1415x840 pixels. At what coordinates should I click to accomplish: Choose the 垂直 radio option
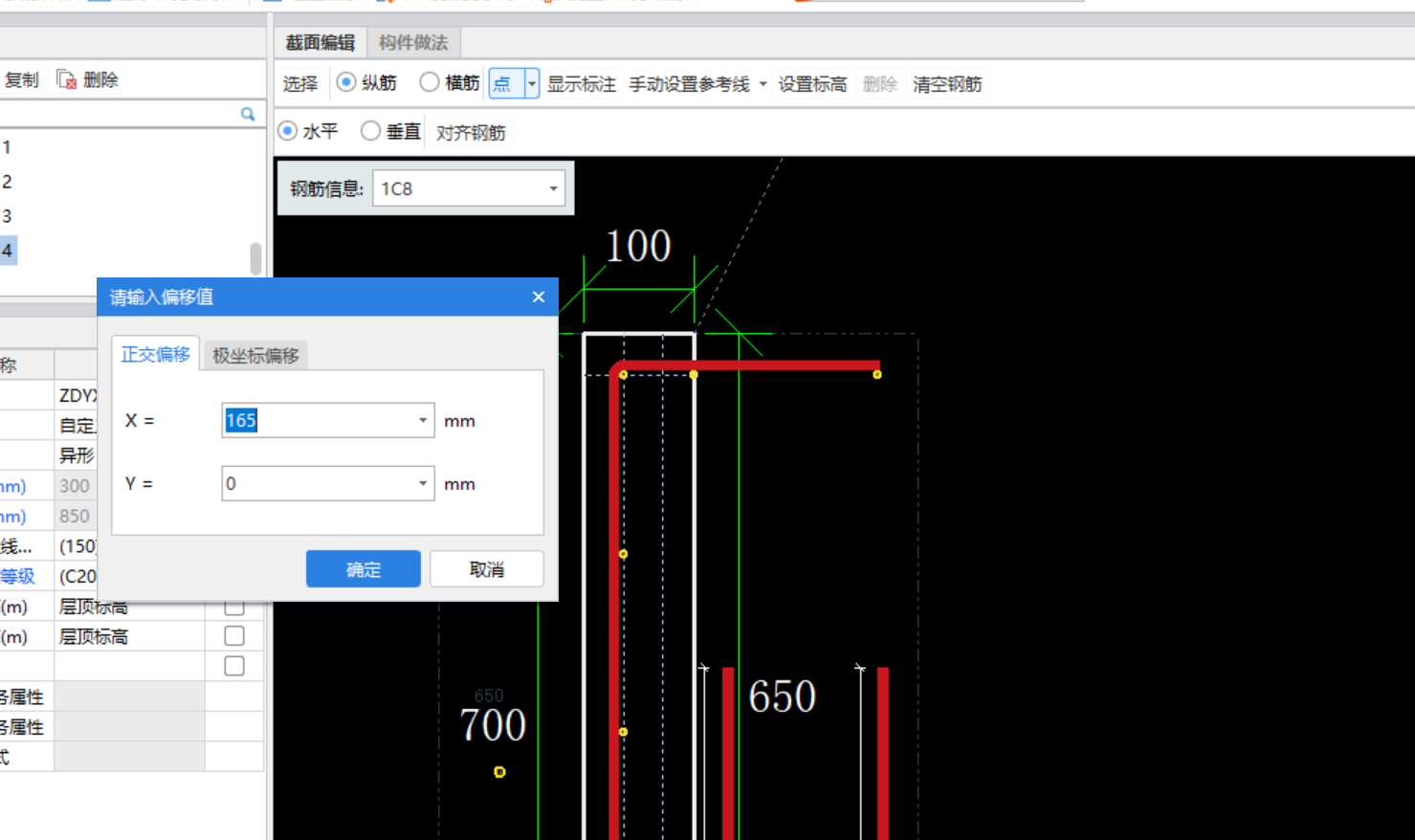pos(370,131)
